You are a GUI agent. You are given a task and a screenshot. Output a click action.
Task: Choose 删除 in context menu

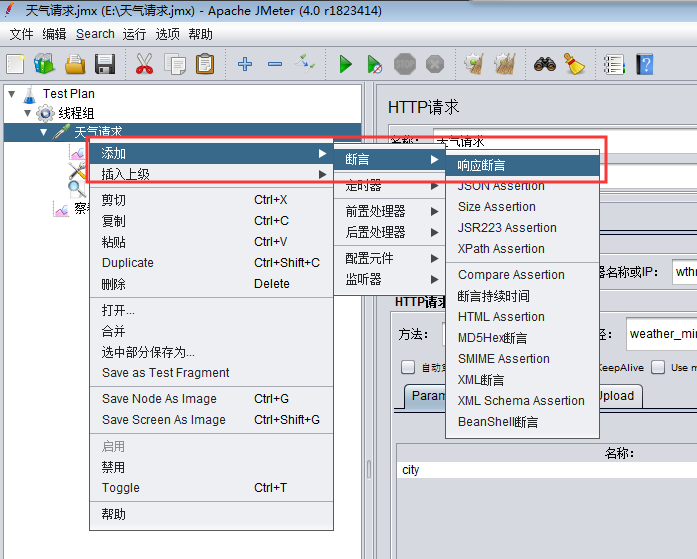(211, 283)
